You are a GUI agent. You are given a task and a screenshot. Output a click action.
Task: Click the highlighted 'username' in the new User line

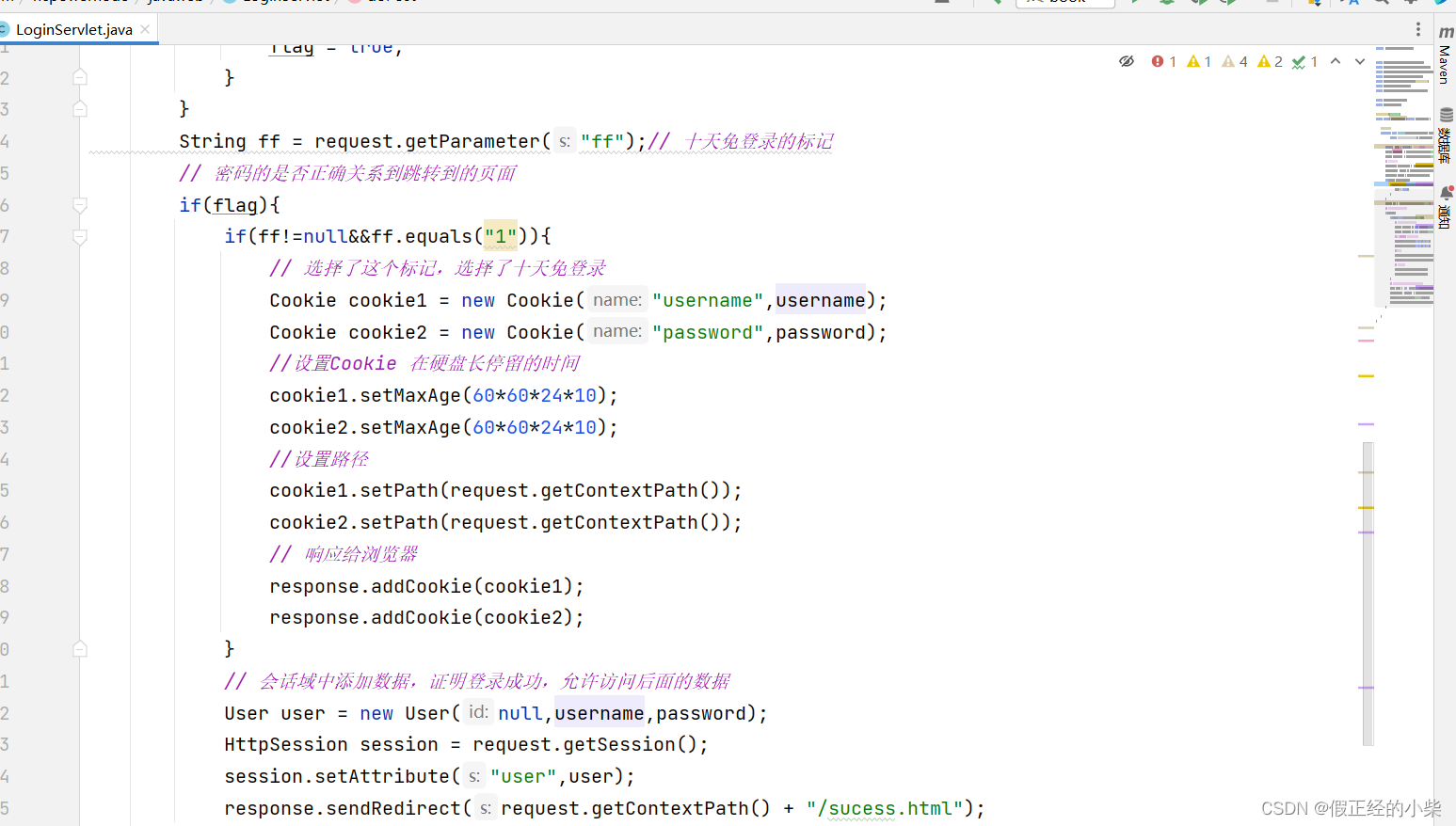click(600, 713)
